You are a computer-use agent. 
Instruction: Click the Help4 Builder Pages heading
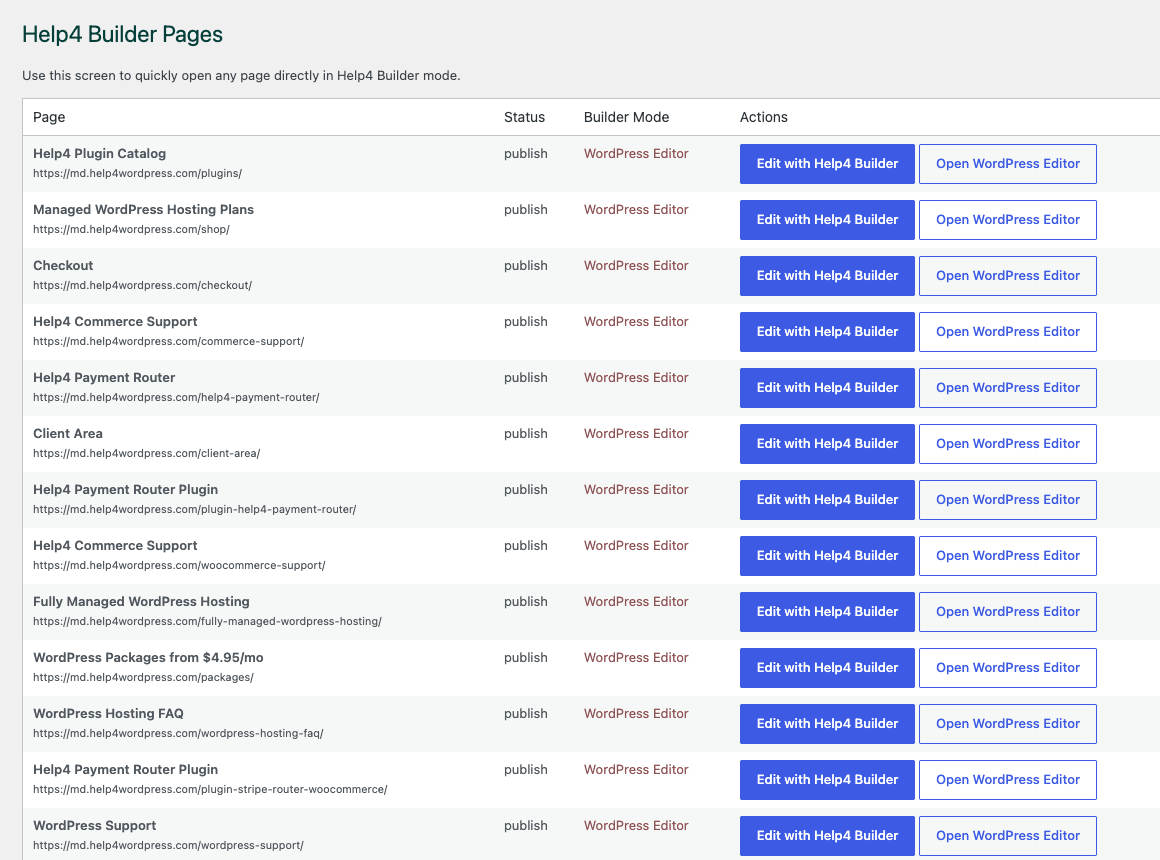click(x=122, y=34)
